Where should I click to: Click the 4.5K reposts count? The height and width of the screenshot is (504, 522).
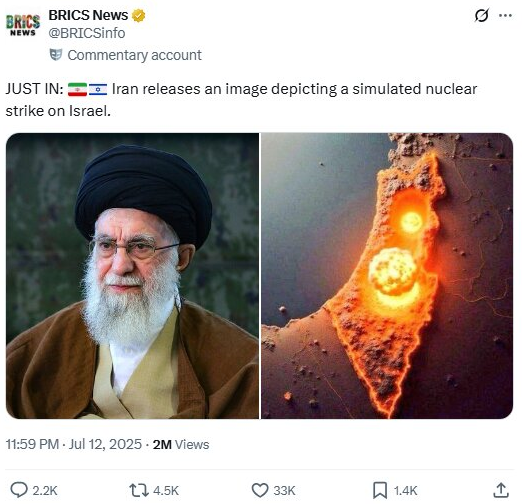(x=166, y=491)
